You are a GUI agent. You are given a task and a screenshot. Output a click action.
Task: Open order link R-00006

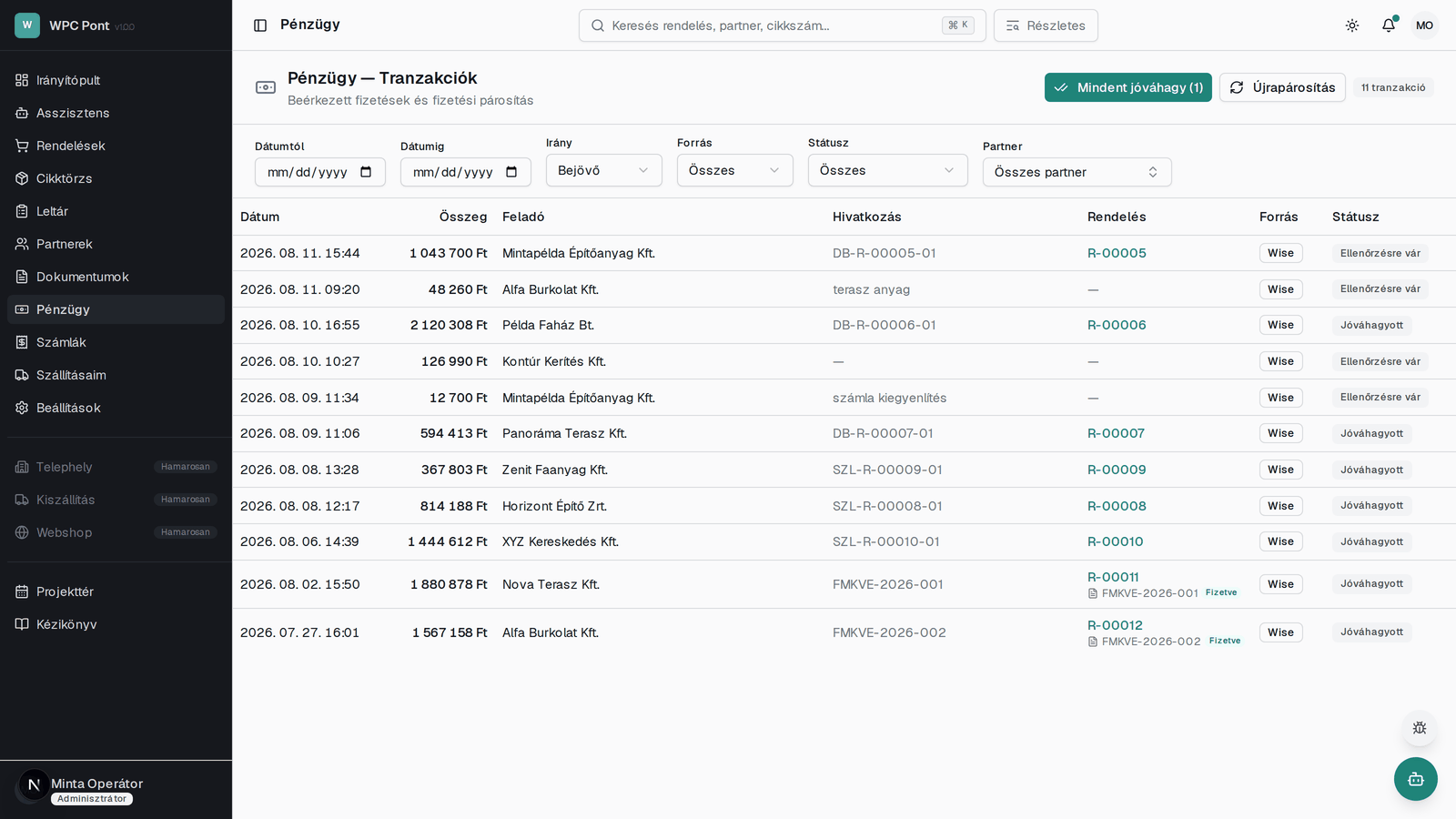coord(1117,325)
